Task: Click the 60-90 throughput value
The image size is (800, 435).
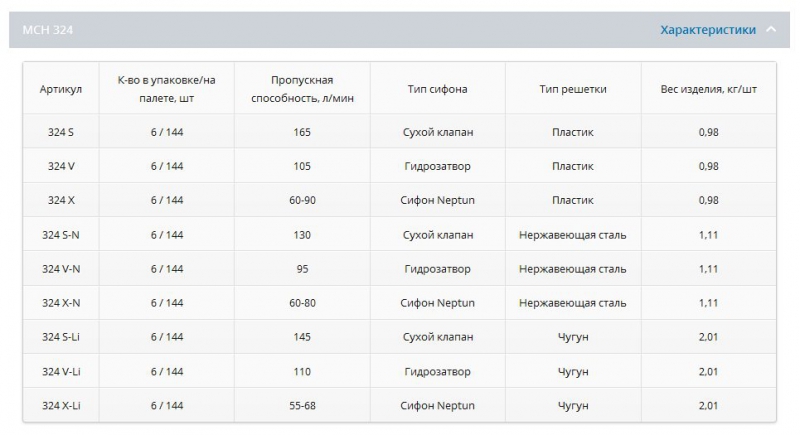Action: click(302, 200)
